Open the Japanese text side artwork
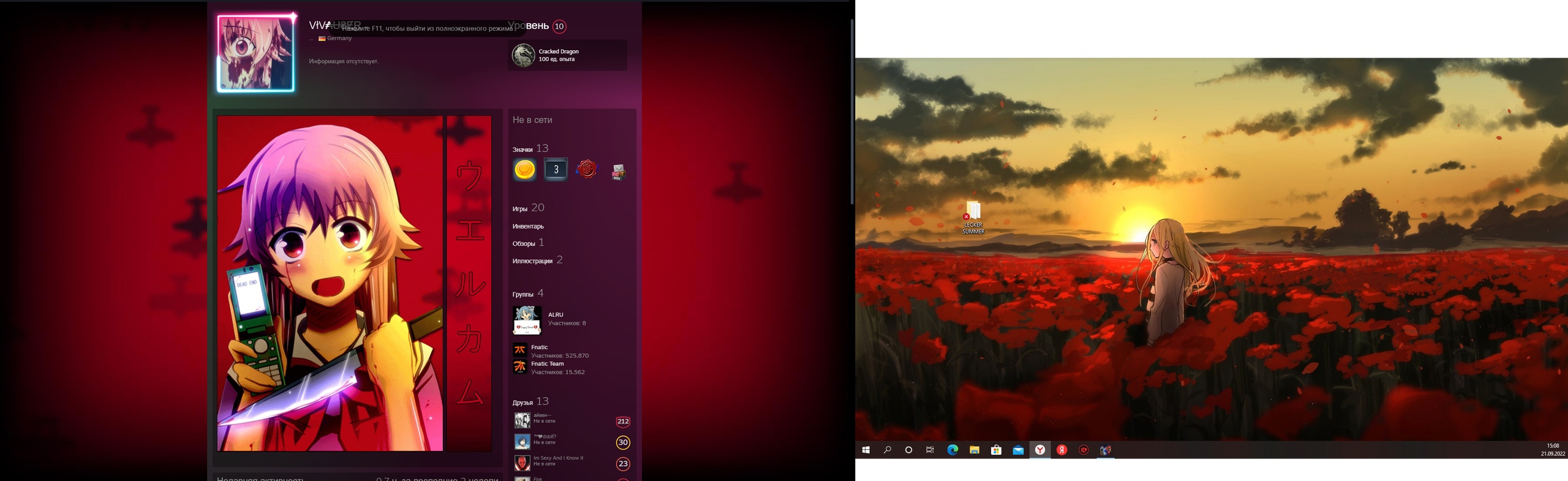The image size is (1568, 481). point(469,283)
